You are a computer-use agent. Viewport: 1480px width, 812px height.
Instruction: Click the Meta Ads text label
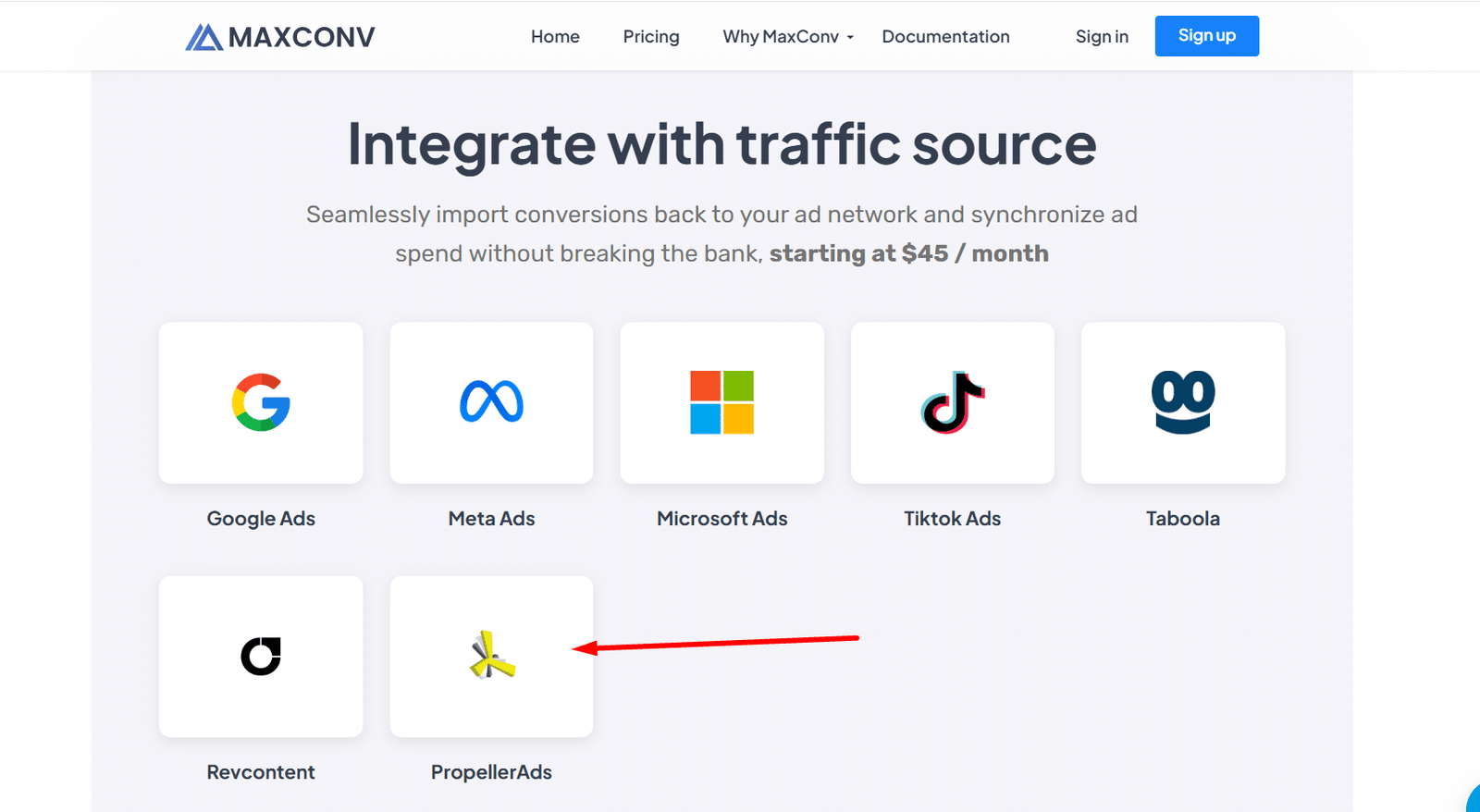[x=491, y=519]
